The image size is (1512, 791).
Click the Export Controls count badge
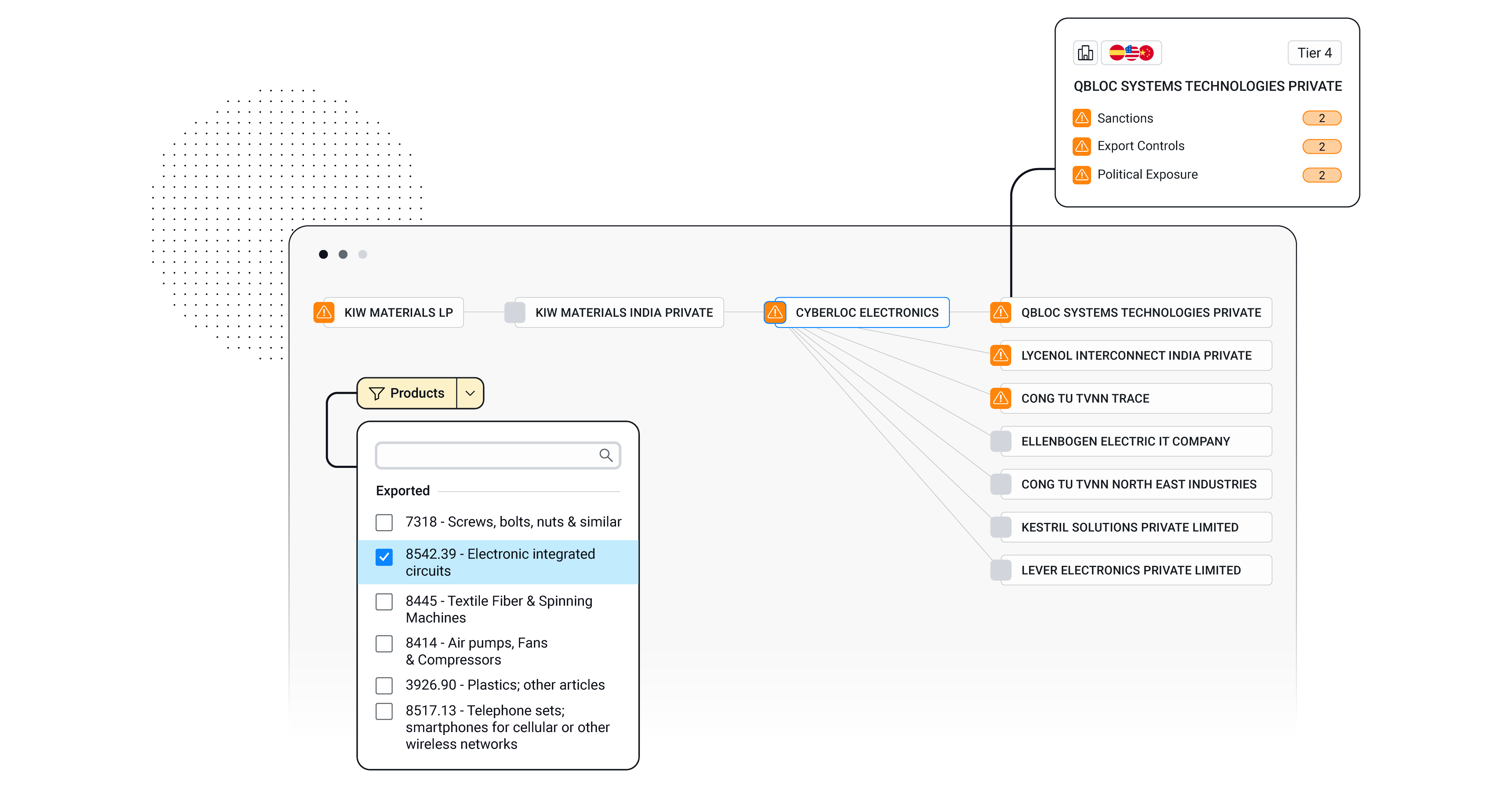1322,146
